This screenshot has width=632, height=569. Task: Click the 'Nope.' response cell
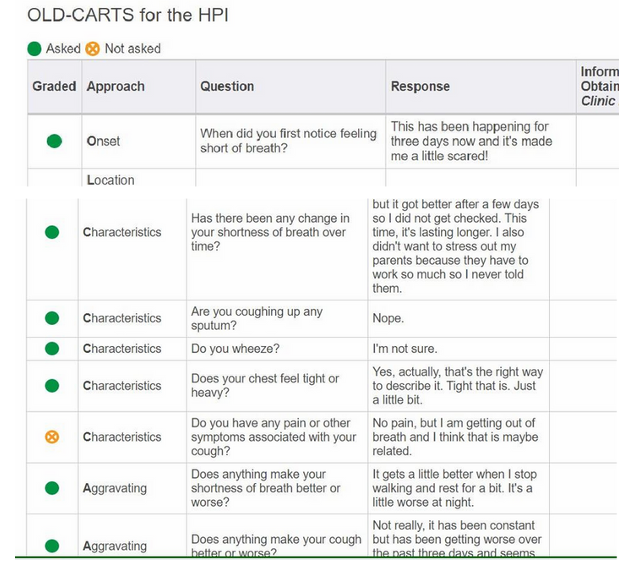click(458, 318)
